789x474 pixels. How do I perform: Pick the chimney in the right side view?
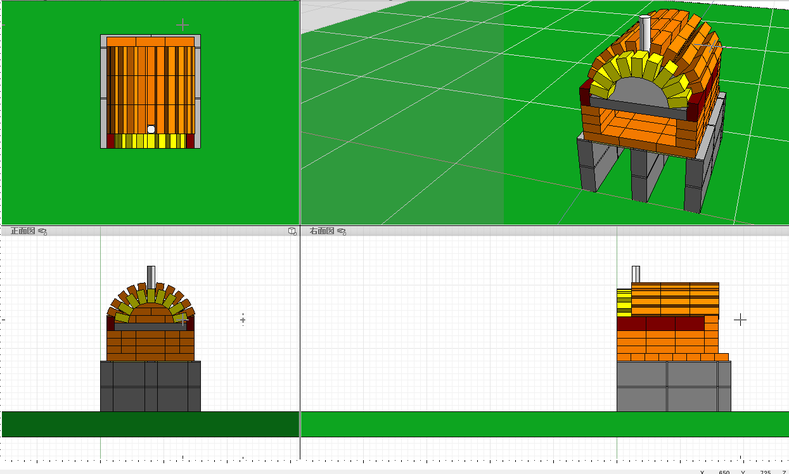635,274
